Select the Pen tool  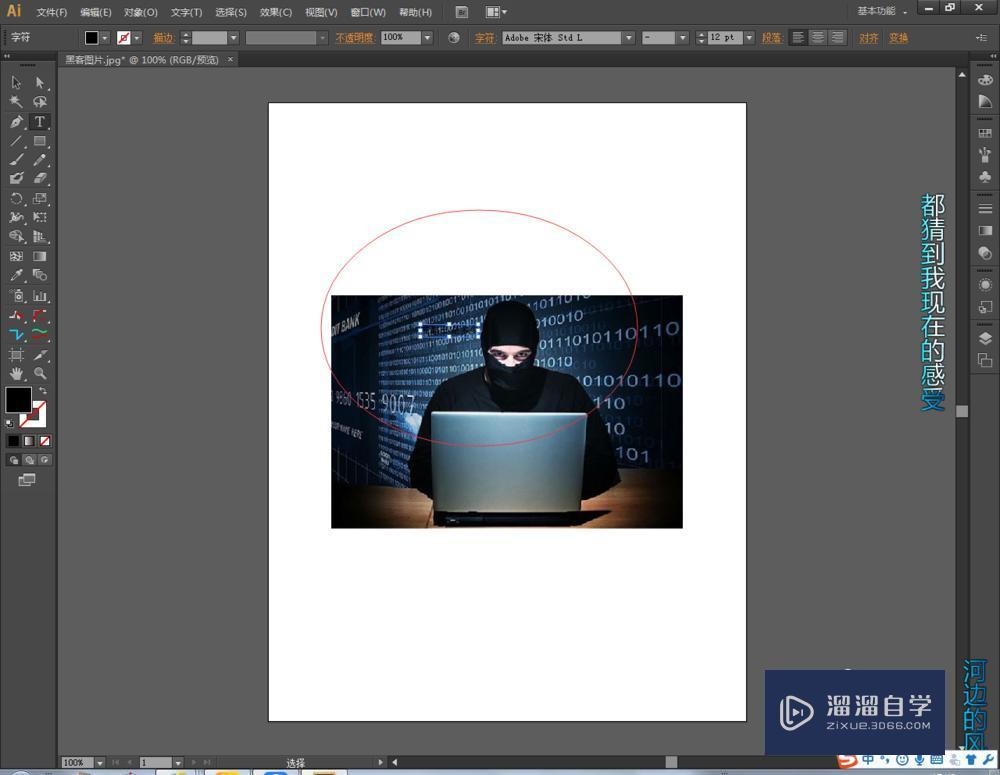(17, 122)
